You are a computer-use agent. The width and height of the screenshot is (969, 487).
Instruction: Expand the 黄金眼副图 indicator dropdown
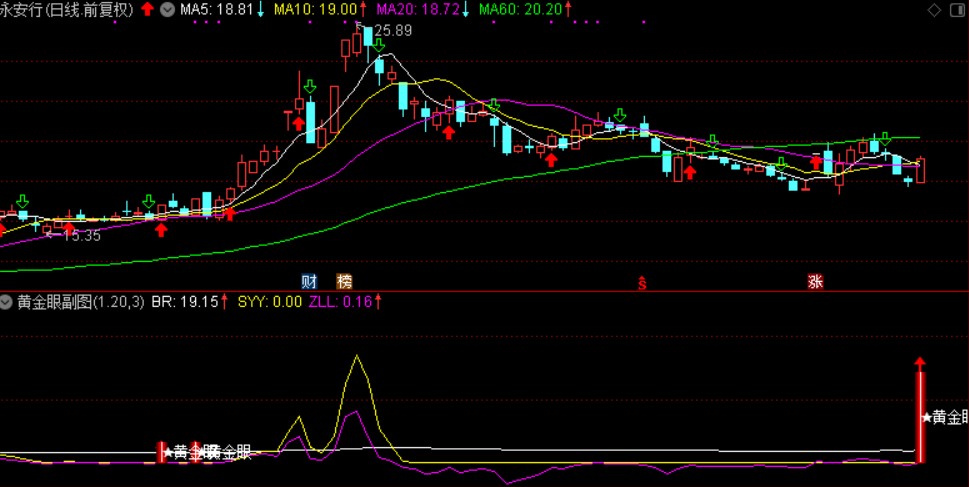[6, 302]
